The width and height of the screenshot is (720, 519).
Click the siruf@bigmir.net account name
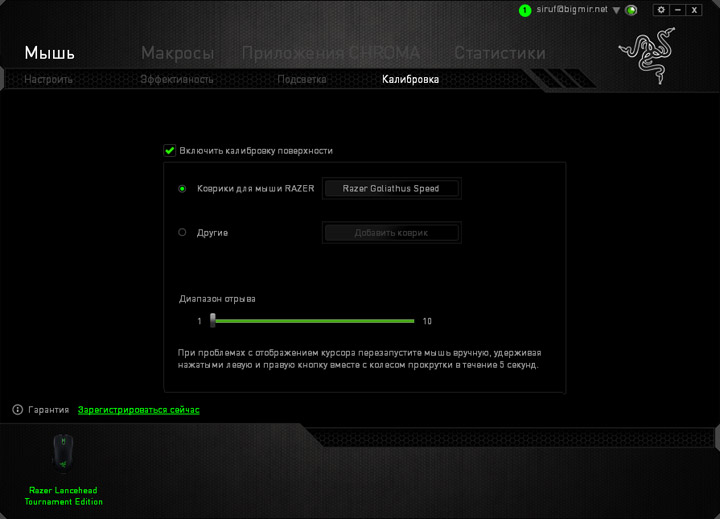572,9
